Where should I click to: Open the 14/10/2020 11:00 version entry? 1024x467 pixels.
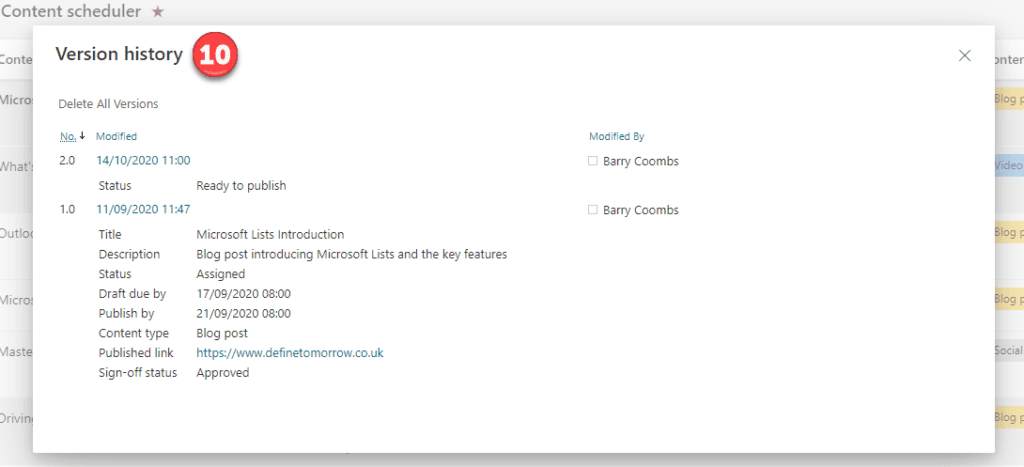click(143, 160)
